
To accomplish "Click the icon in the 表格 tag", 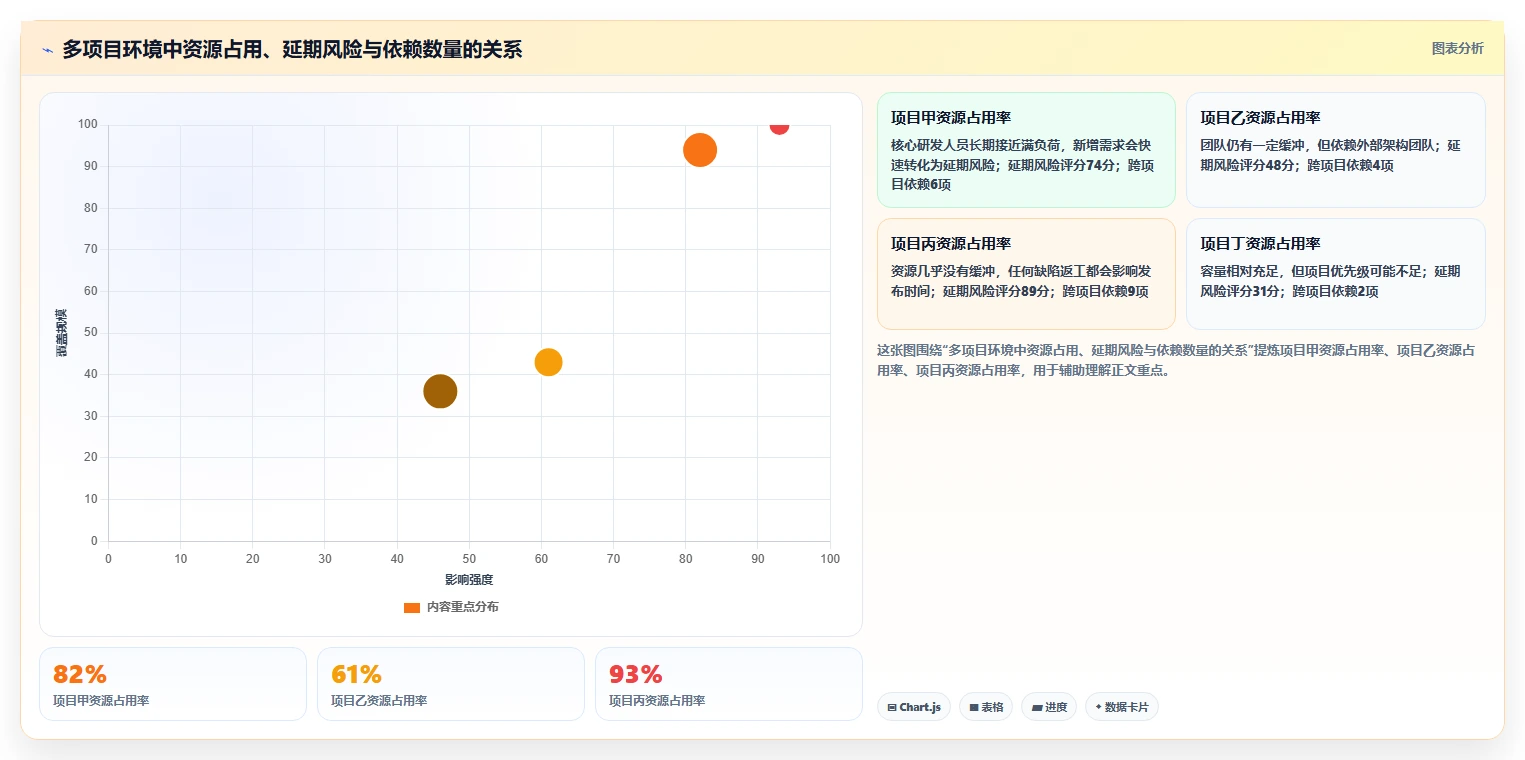I will pos(974,708).
